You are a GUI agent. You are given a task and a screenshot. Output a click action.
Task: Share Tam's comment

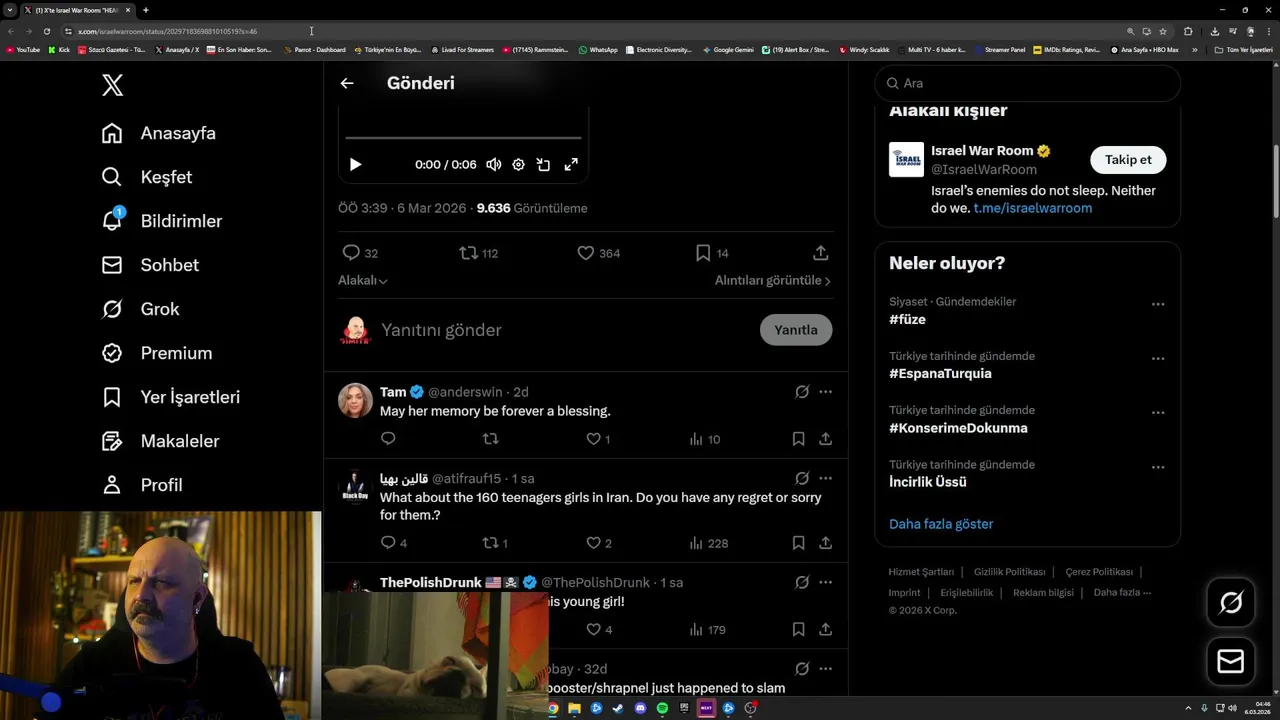tap(825, 439)
